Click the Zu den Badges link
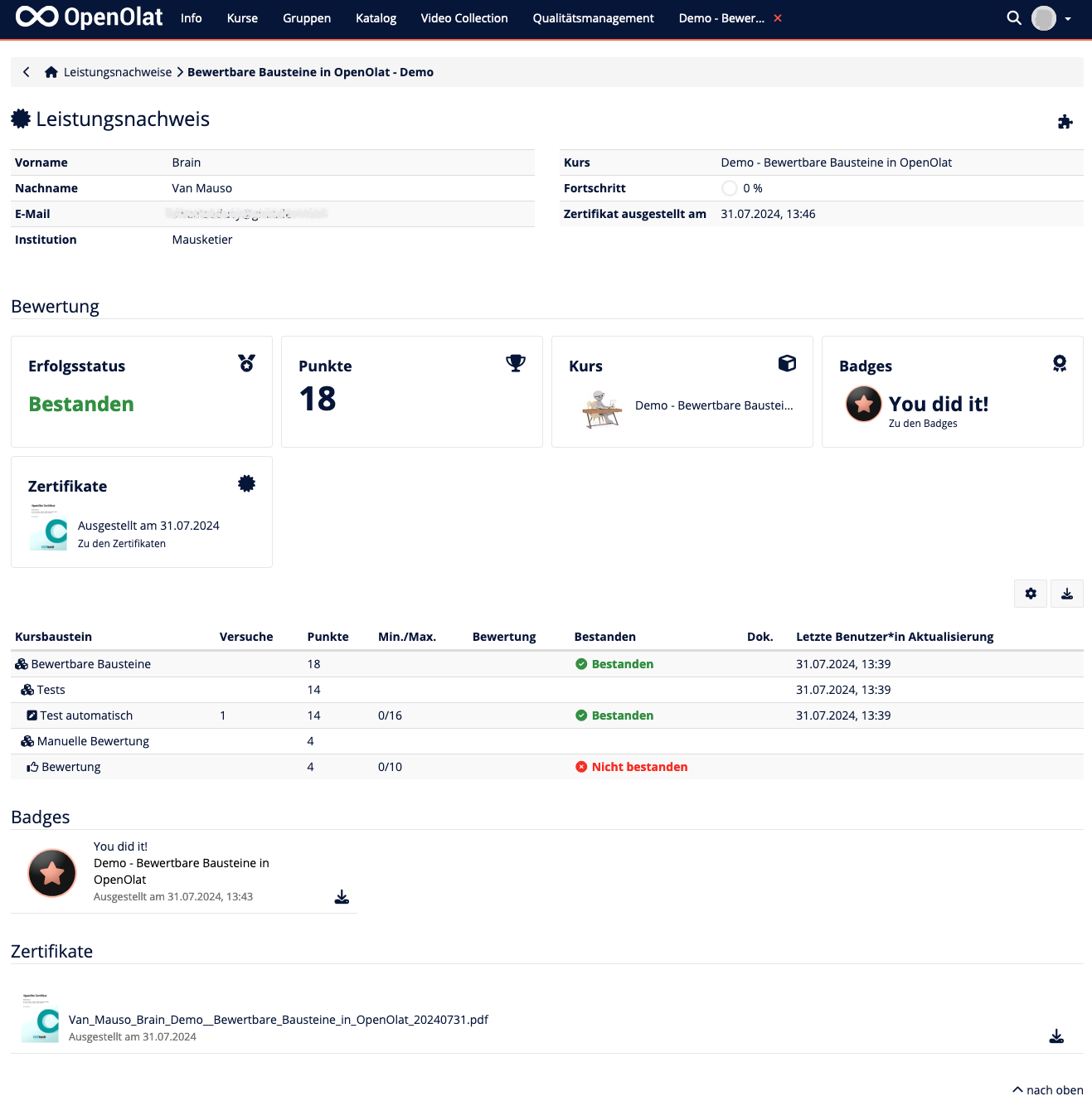 923,424
